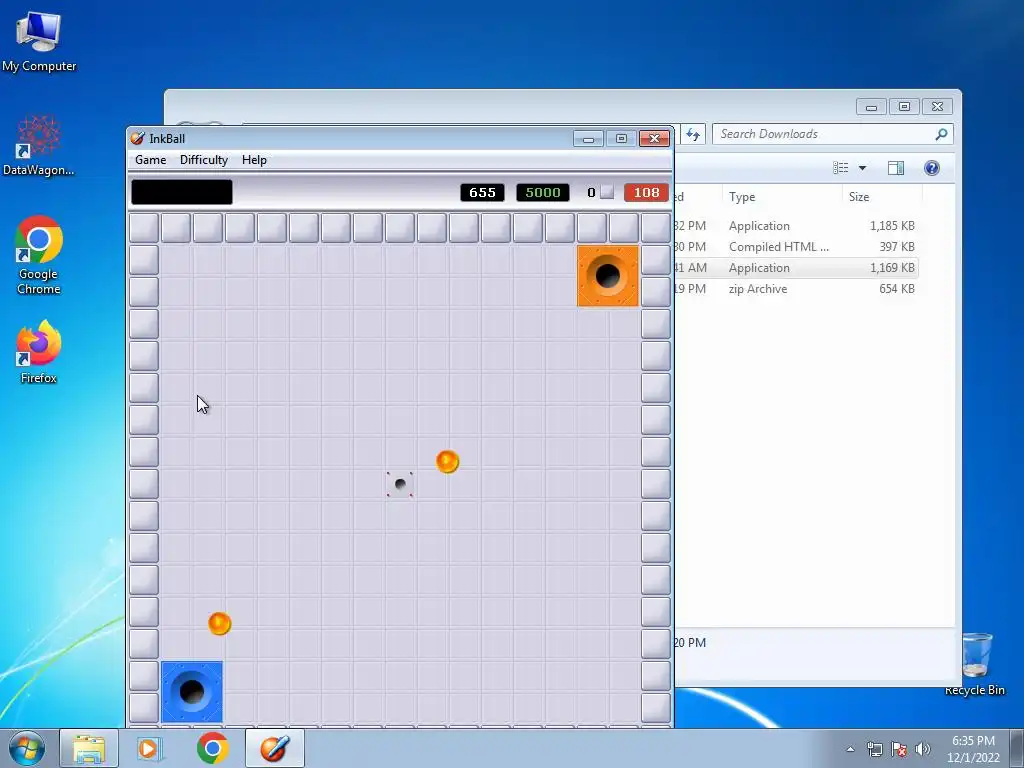The width and height of the screenshot is (1024, 768).
Task: Open the taskbar clock showing 6:35 PM
Action: pyautogui.click(x=973, y=749)
